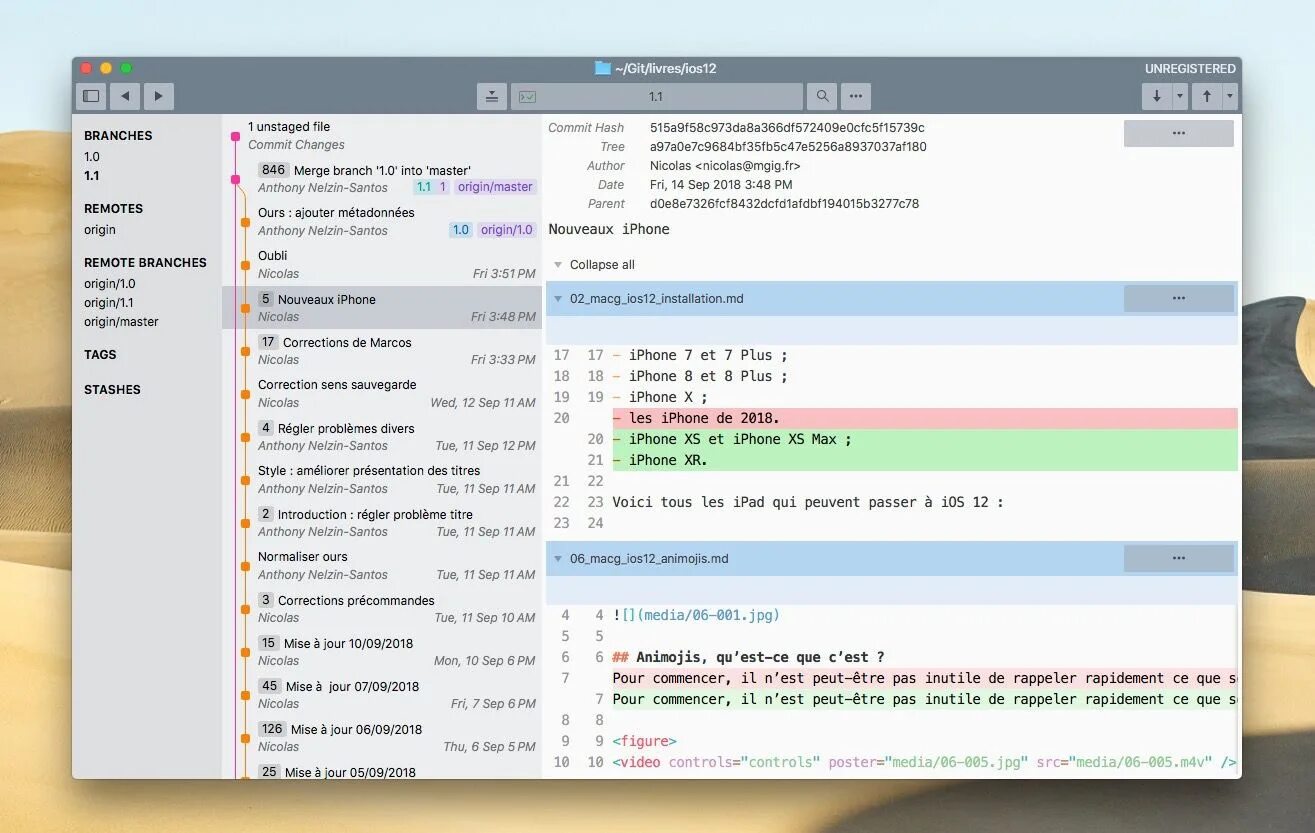Open the pull options dropdown arrow
The height and width of the screenshot is (833, 1315).
1180,96
